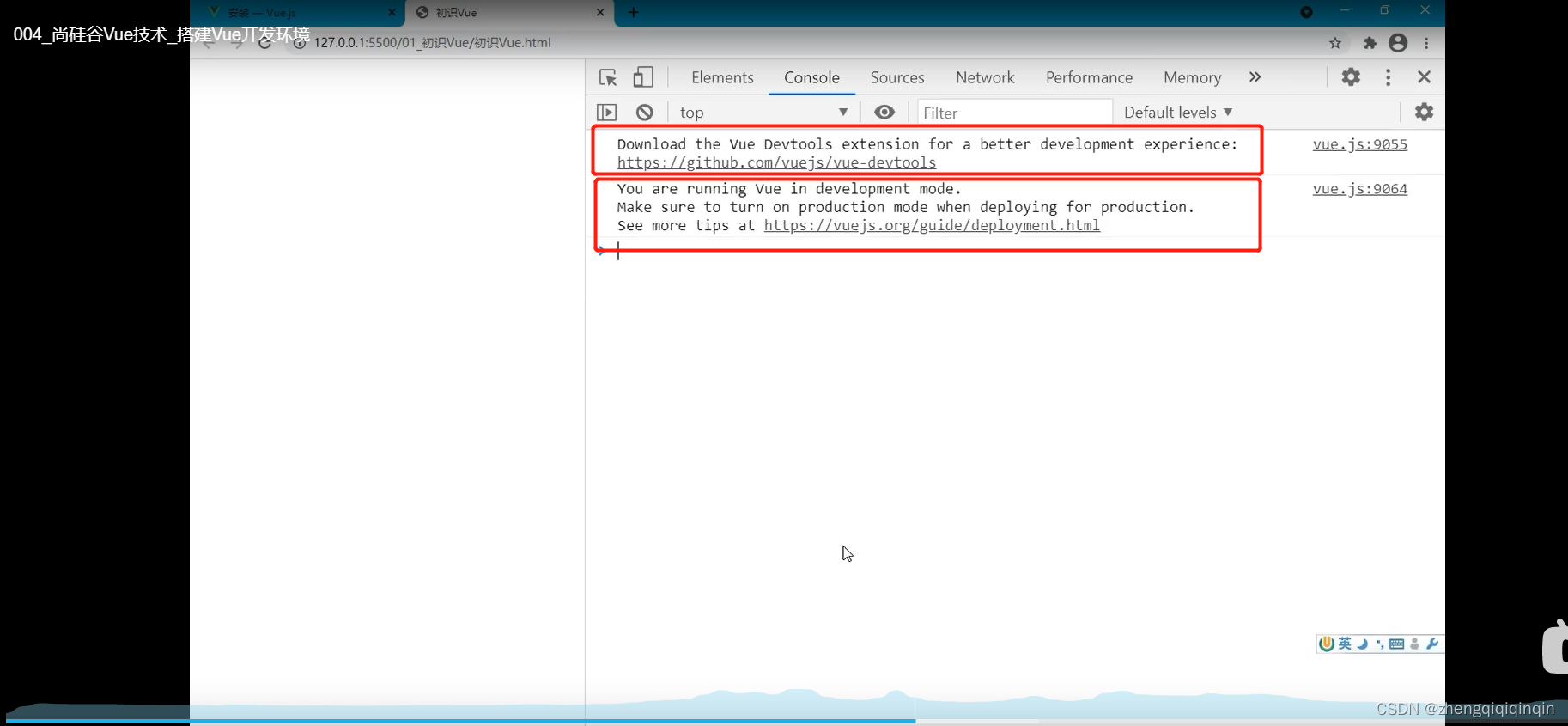Open the vue-devtools GitHub link

[776, 162]
